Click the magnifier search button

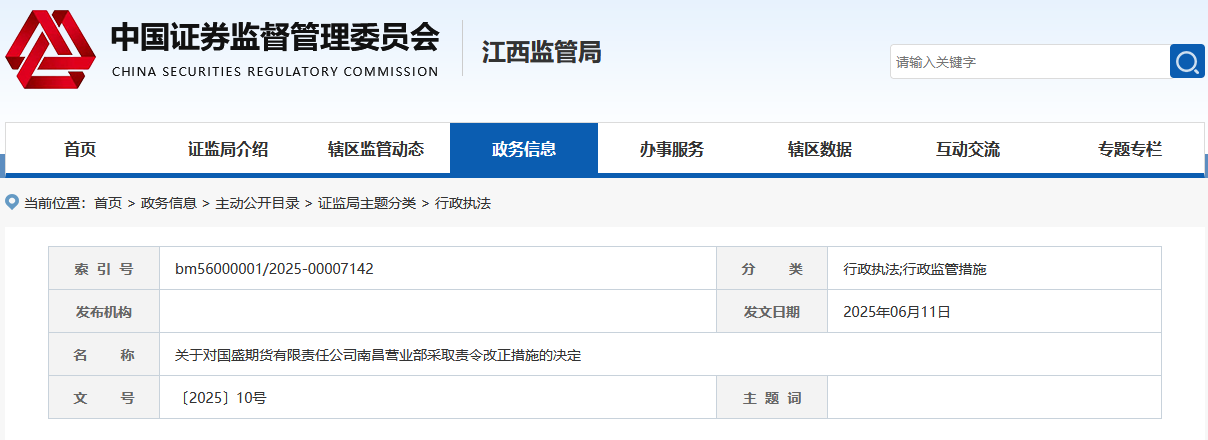pyautogui.click(x=1187, y=61)
